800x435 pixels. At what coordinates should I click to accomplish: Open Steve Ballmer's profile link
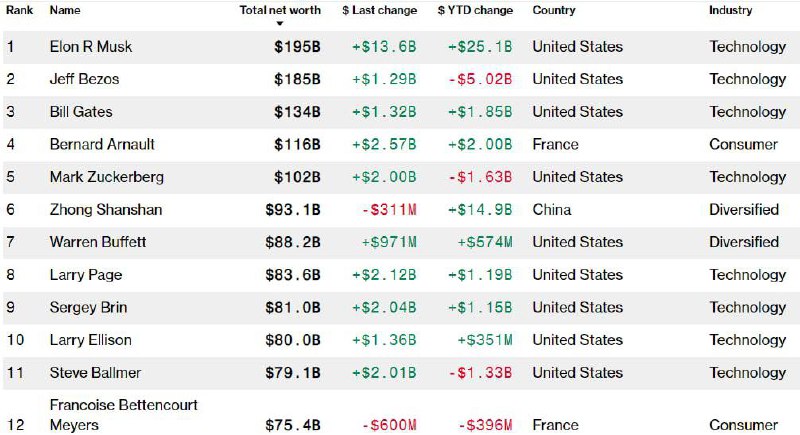click(95, 373)
